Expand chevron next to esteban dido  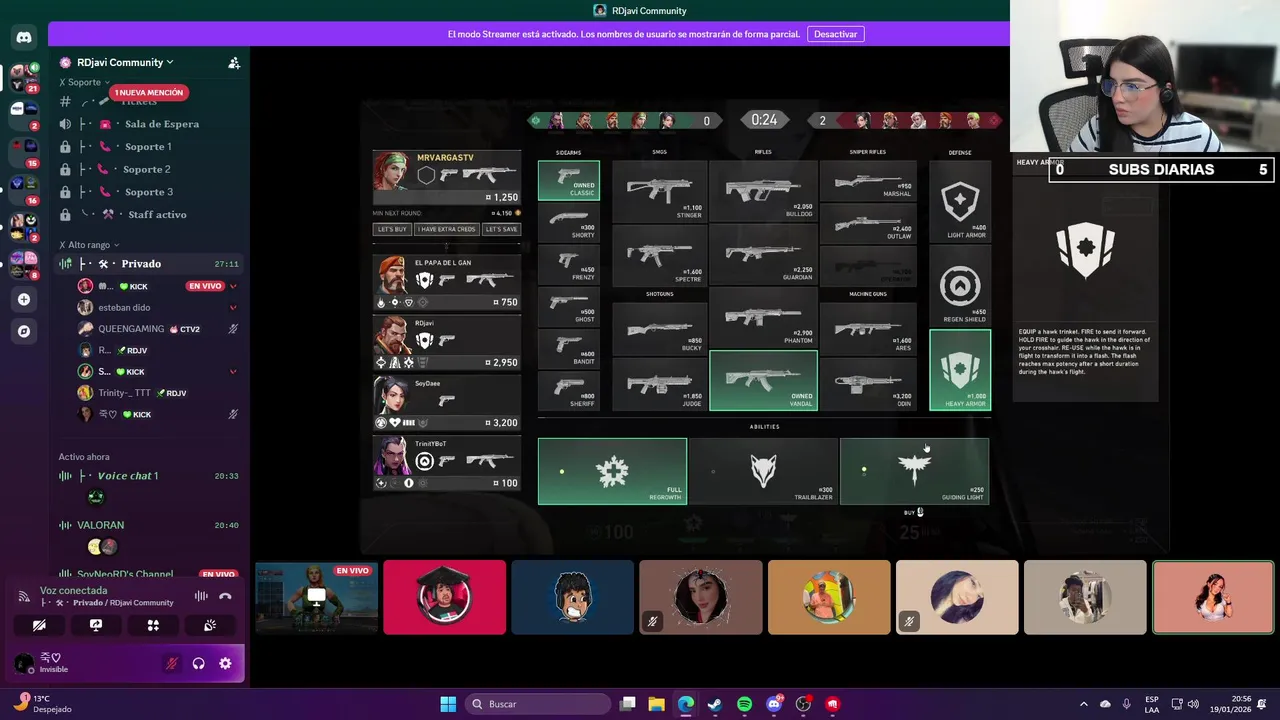(x=233, y=308)
